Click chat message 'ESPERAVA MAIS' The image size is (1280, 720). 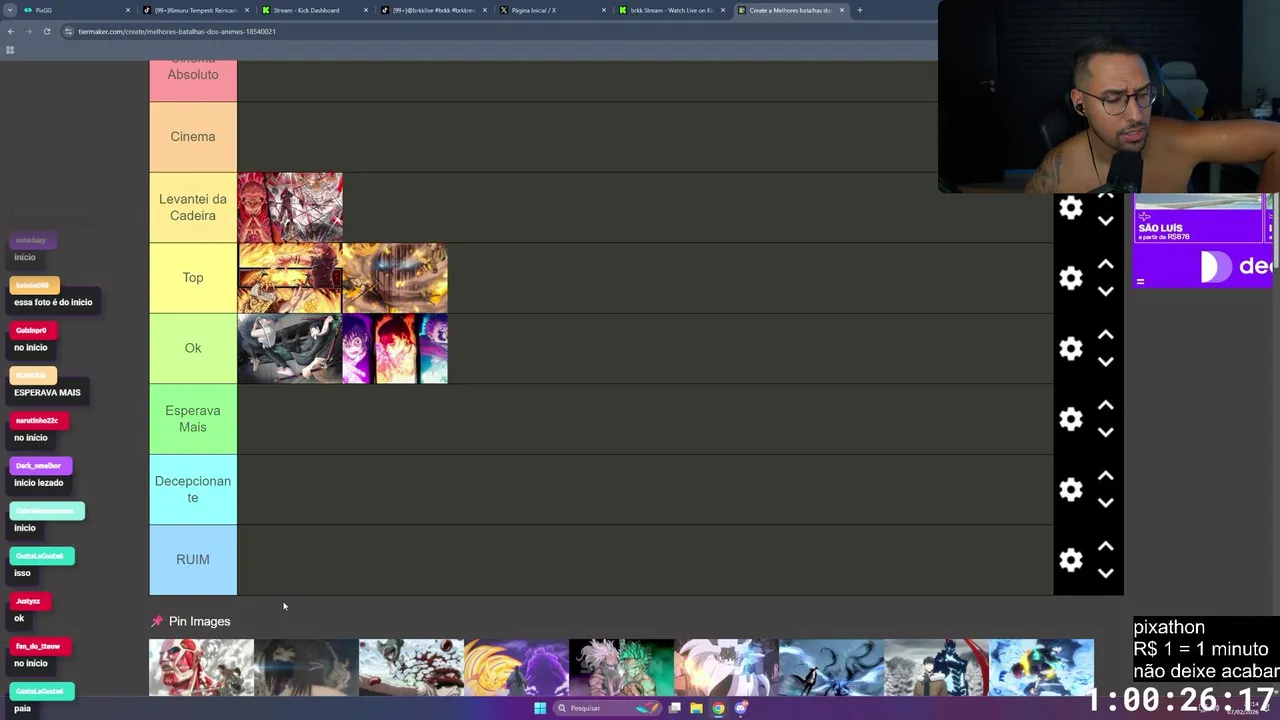47,392
